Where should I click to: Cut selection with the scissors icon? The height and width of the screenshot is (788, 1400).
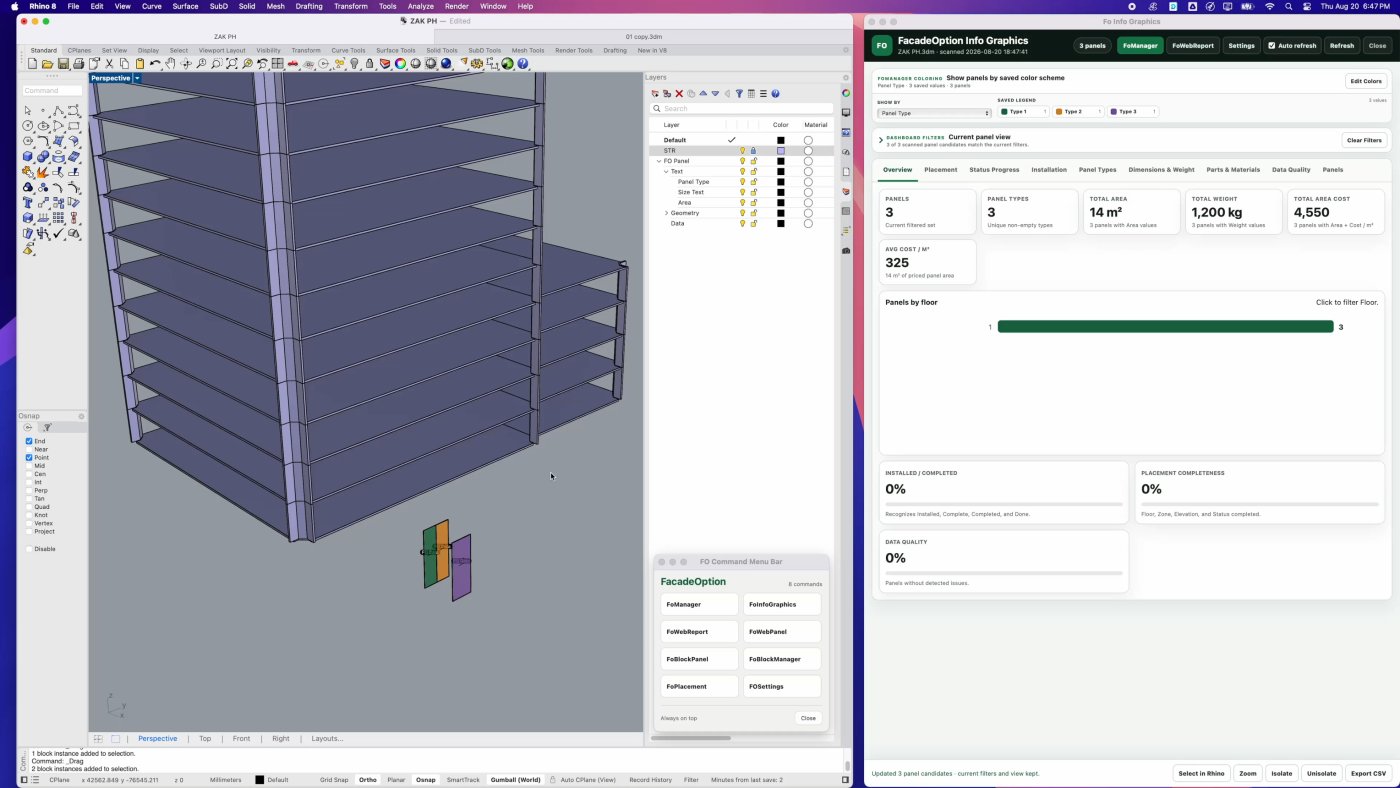[110, 64]
